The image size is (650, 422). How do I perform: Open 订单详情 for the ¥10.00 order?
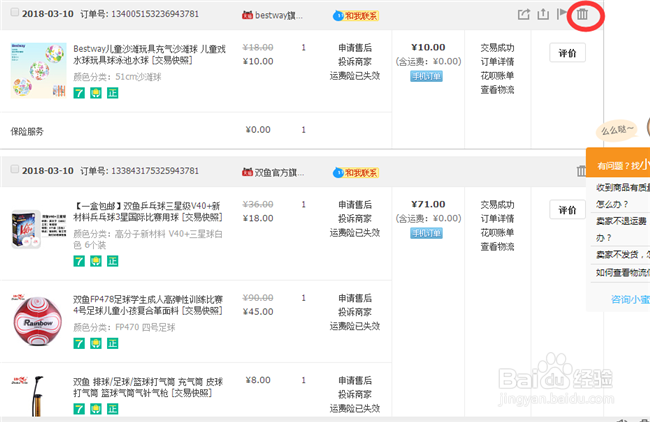(x=497, y=62)
